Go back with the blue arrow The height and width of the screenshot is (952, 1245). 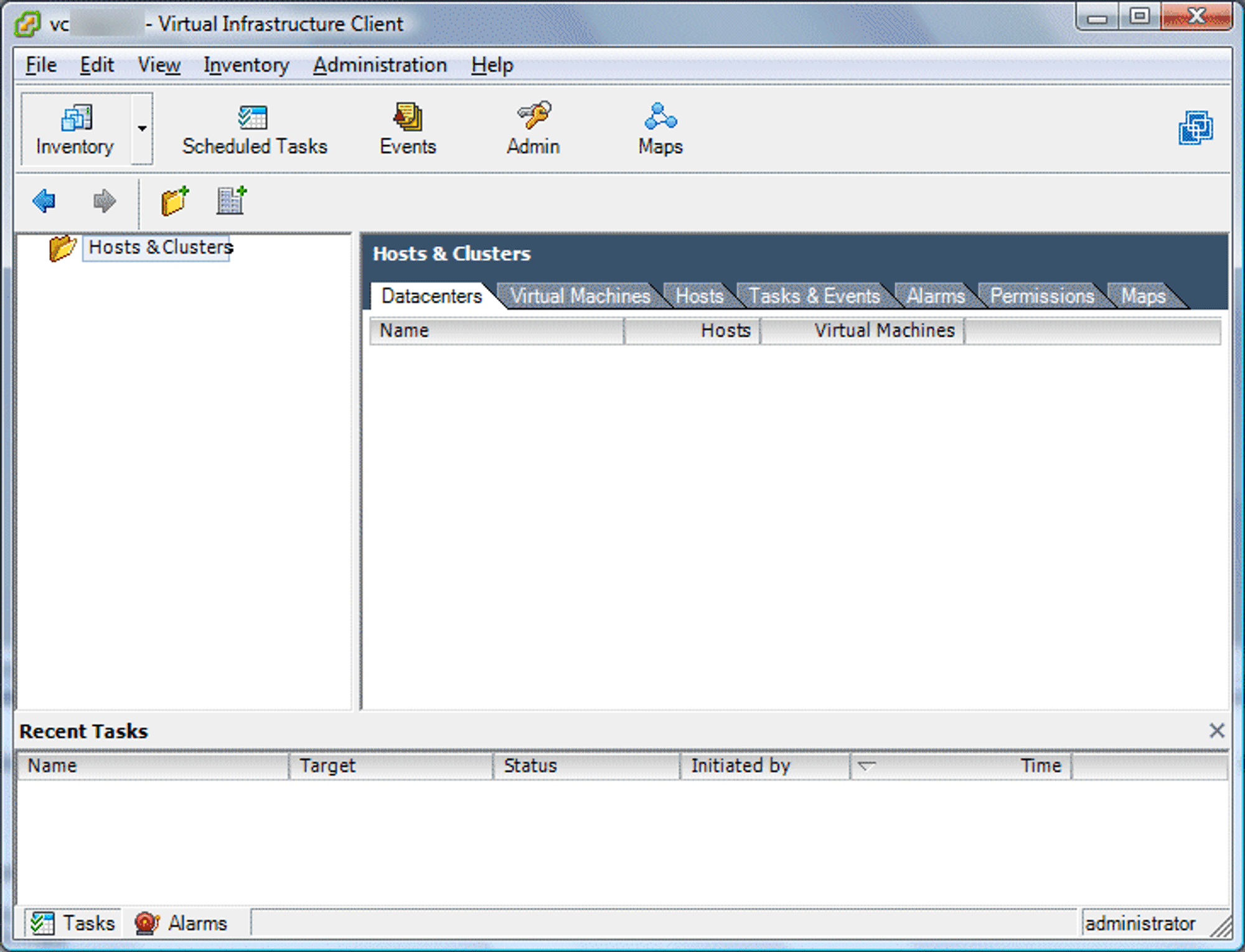point(44,201)
